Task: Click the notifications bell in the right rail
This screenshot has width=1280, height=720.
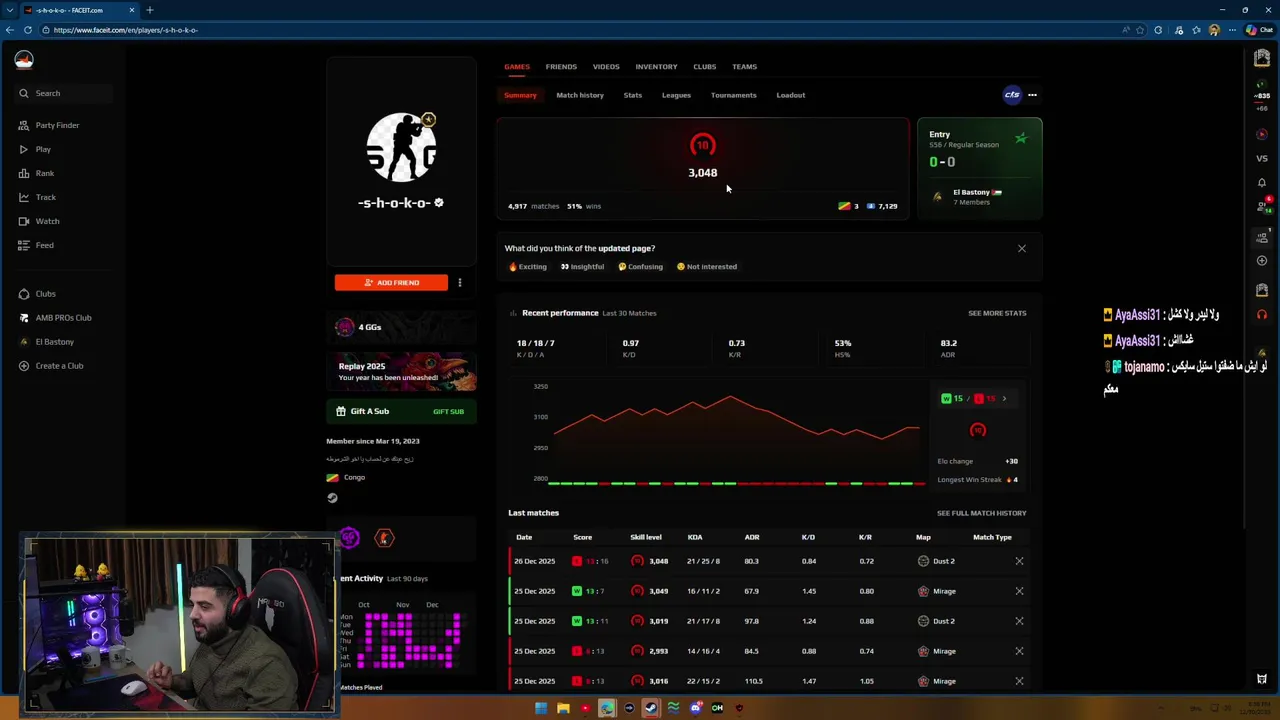Action: click(x=1262, y=182)
